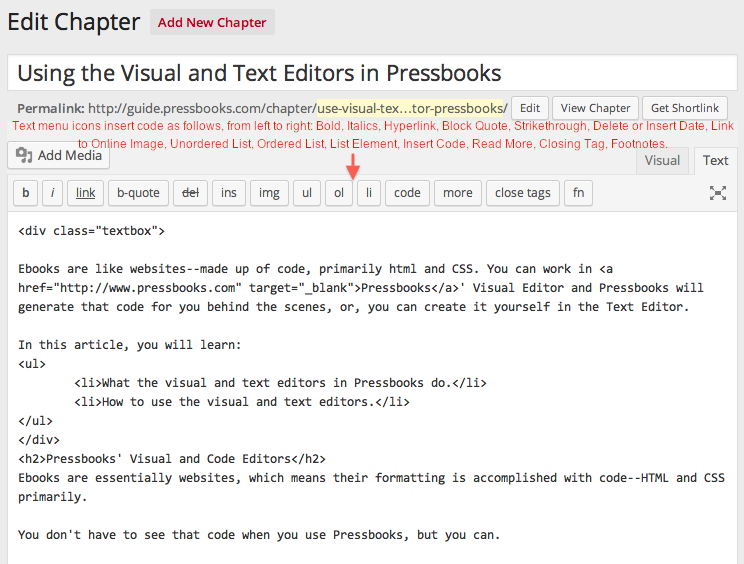
Task: Insert ordered list with ol button
Action: [339, 193]
